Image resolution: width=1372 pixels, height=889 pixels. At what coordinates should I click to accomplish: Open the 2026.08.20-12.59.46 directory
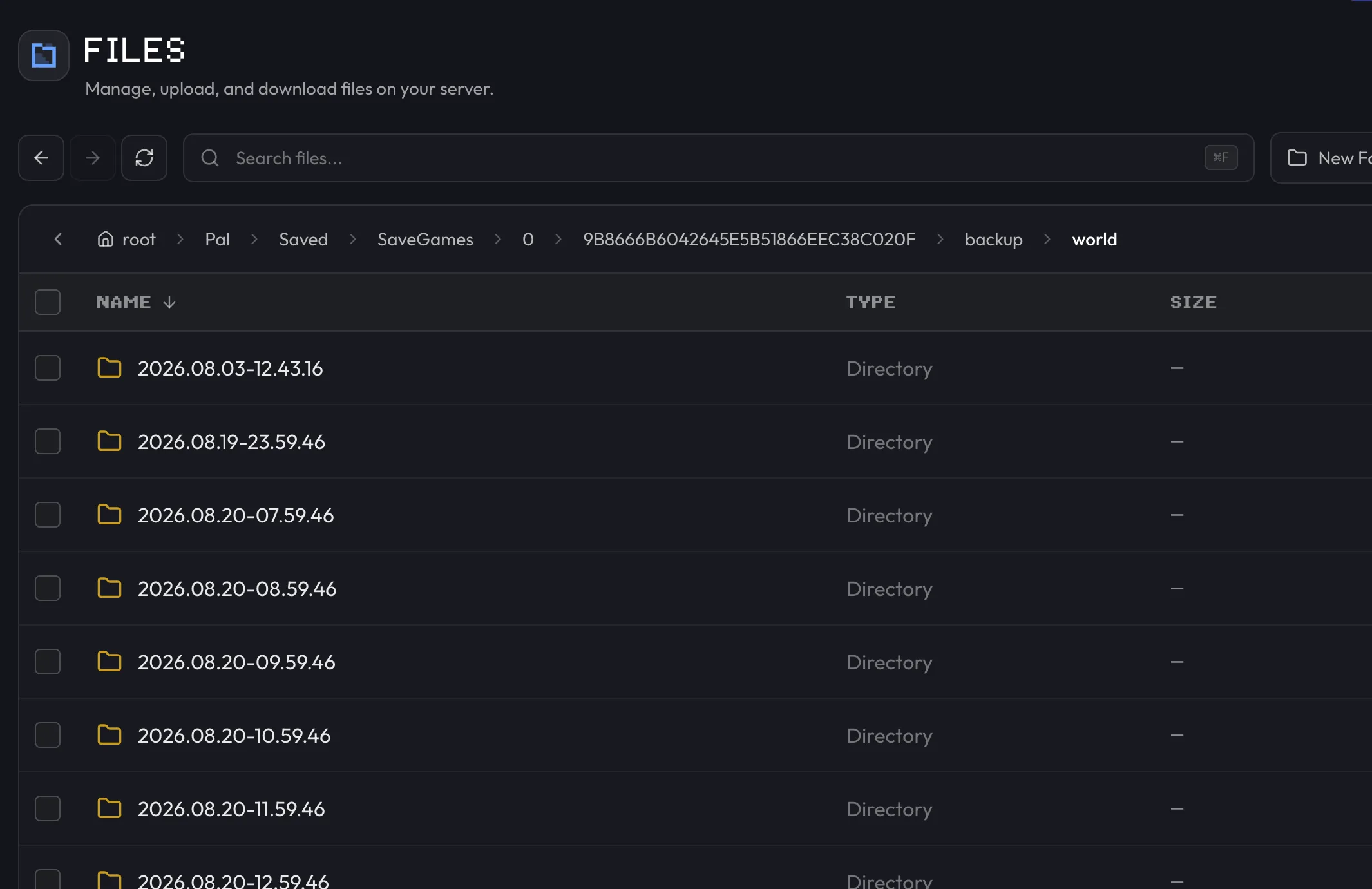pyautogui.click(x=233, y=881)
